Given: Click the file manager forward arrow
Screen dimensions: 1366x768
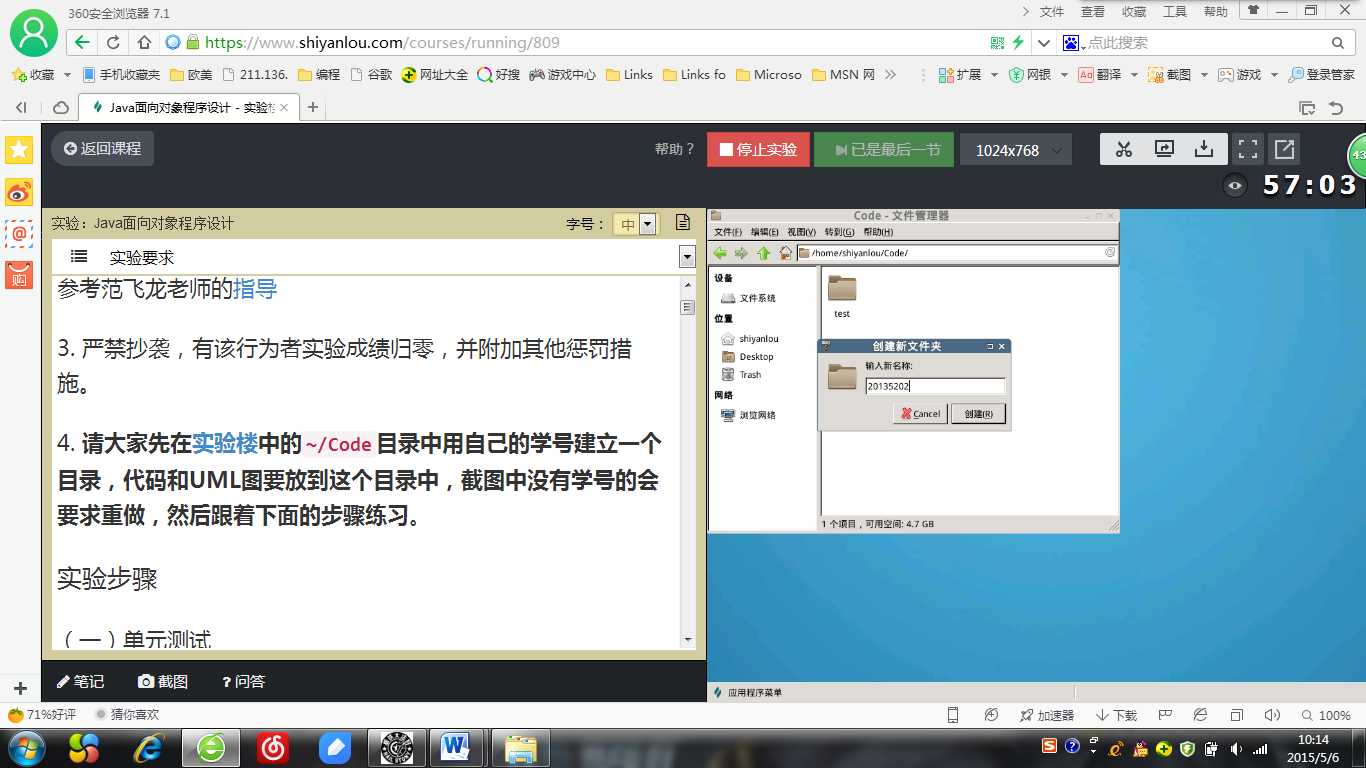Looking at the screenshot, I should [741, 253].
